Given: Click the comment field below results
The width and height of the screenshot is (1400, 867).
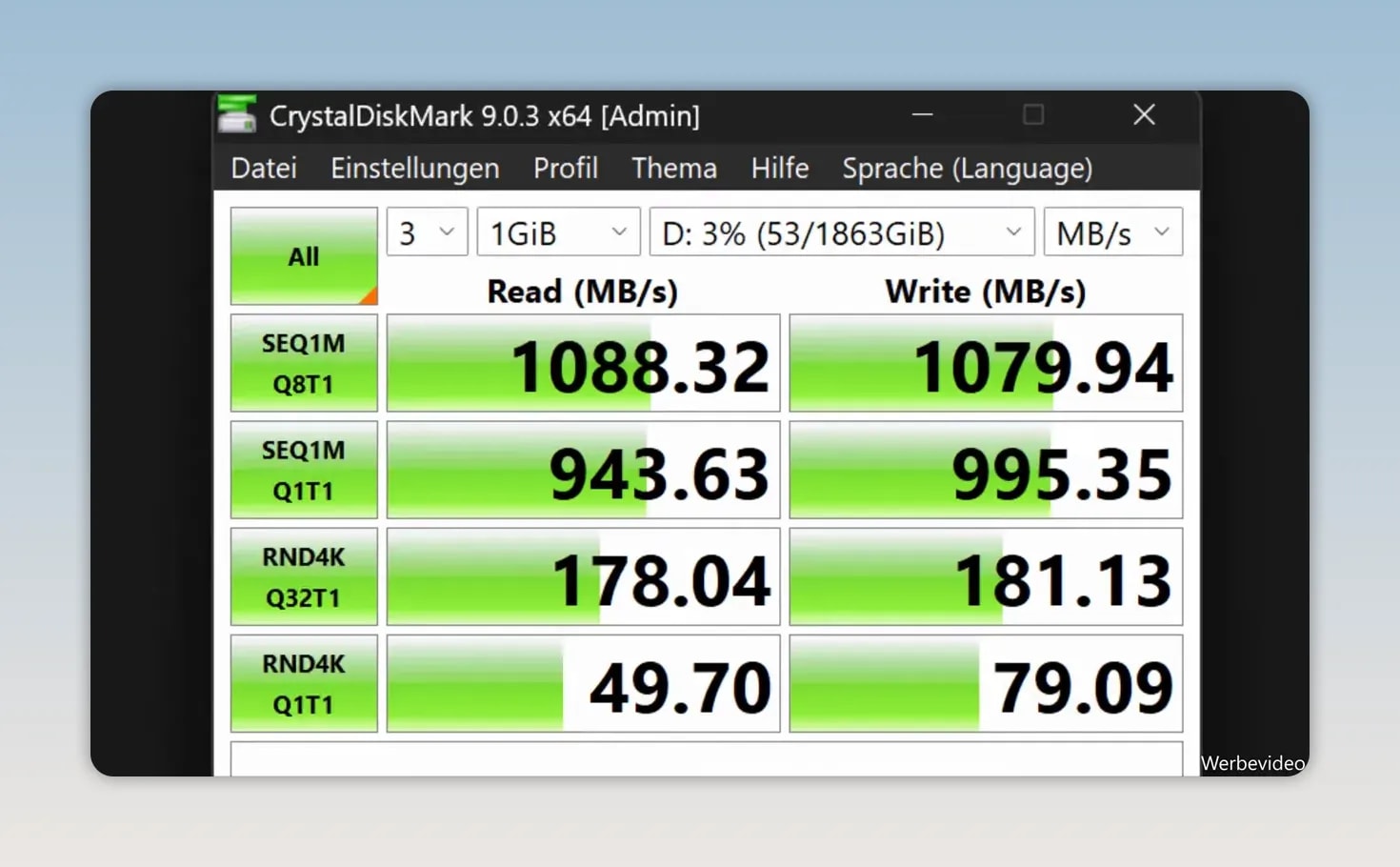Looking at the screenshot, I should point(707,758).
